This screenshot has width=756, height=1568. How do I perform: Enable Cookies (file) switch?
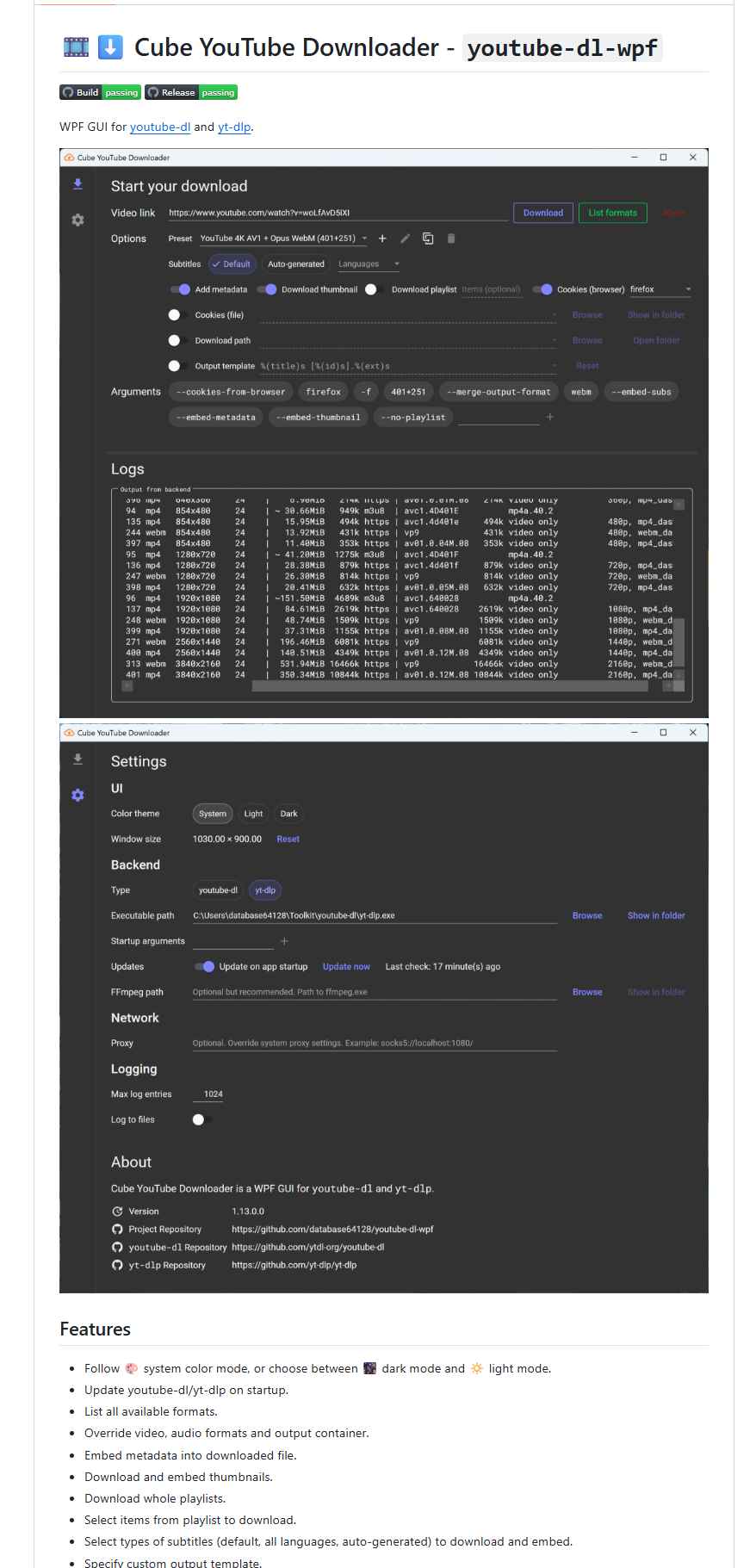(x=178, y=315)
